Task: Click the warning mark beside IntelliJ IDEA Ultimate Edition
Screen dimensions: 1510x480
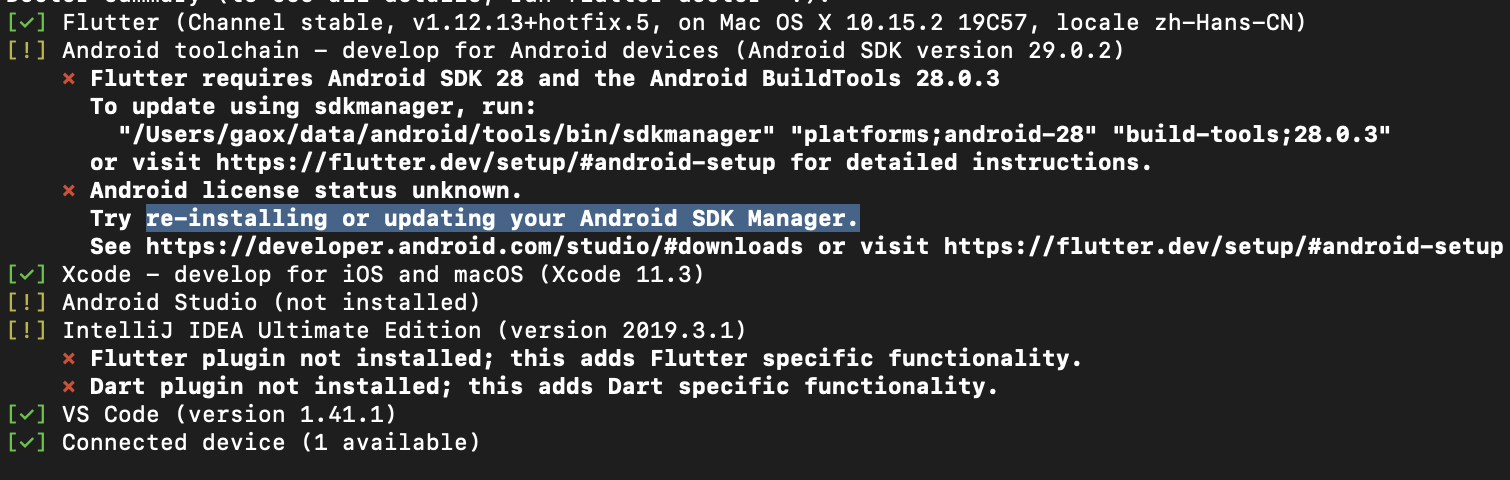Action: pyautogui.click(x=26, y=330)
